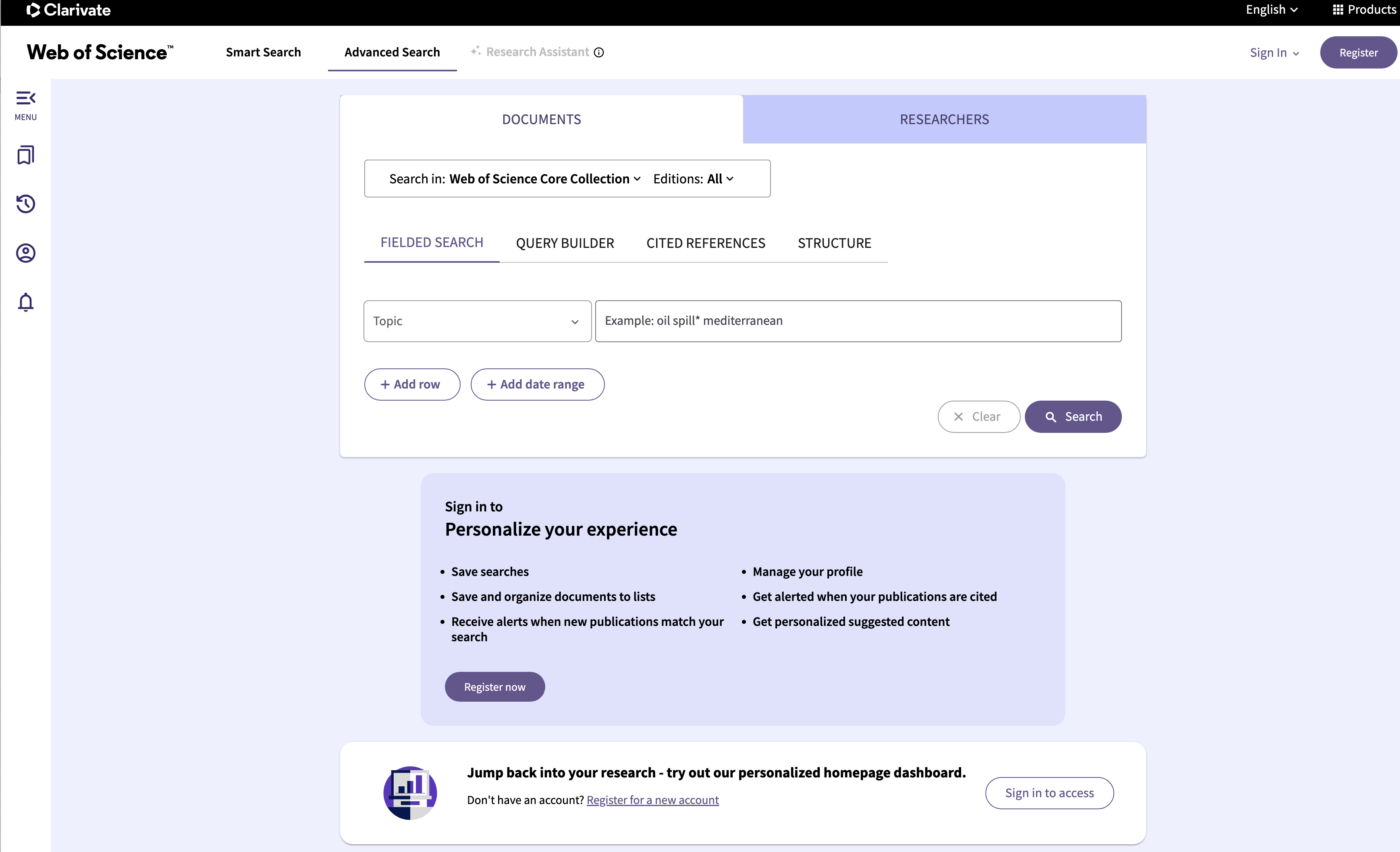Click the Add date range button
This screenshot has height=852, width=1400.
pos(537,384)
